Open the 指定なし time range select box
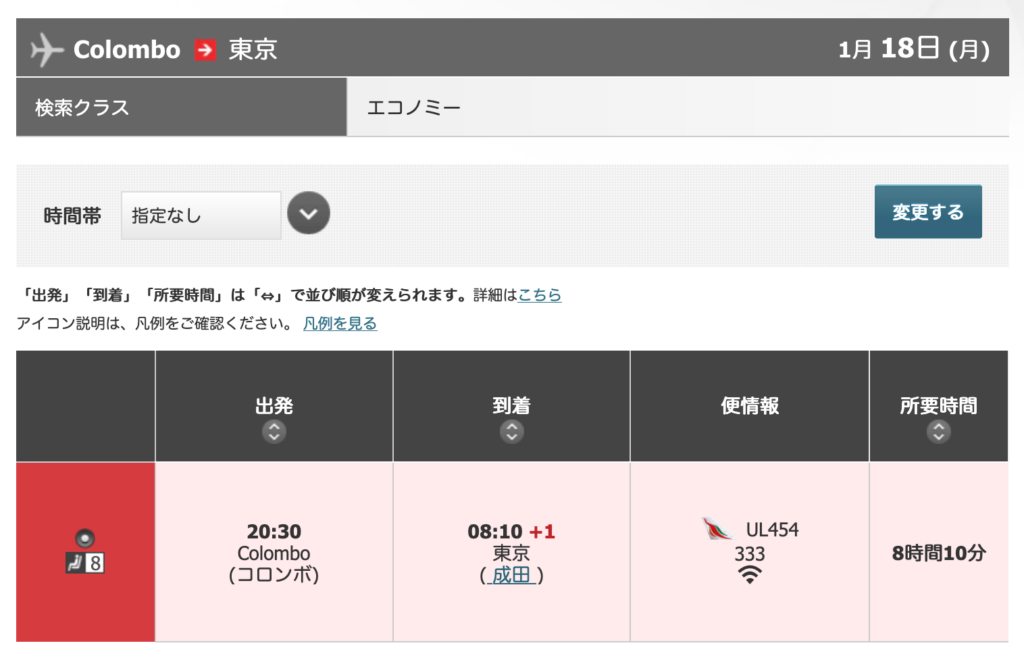 (x=201, y=215)
